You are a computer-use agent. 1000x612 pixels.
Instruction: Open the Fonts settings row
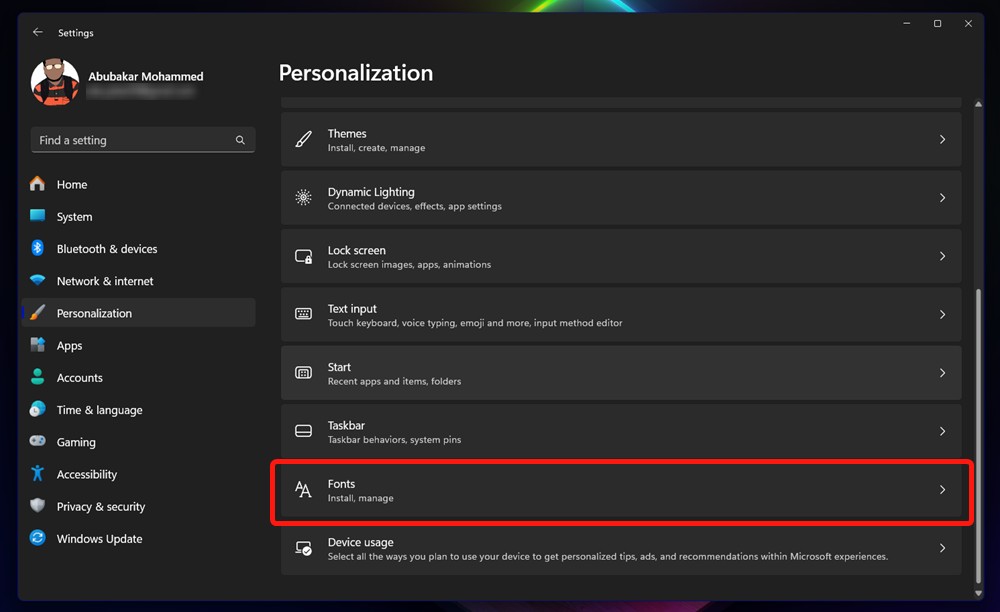tap(620, 490)
